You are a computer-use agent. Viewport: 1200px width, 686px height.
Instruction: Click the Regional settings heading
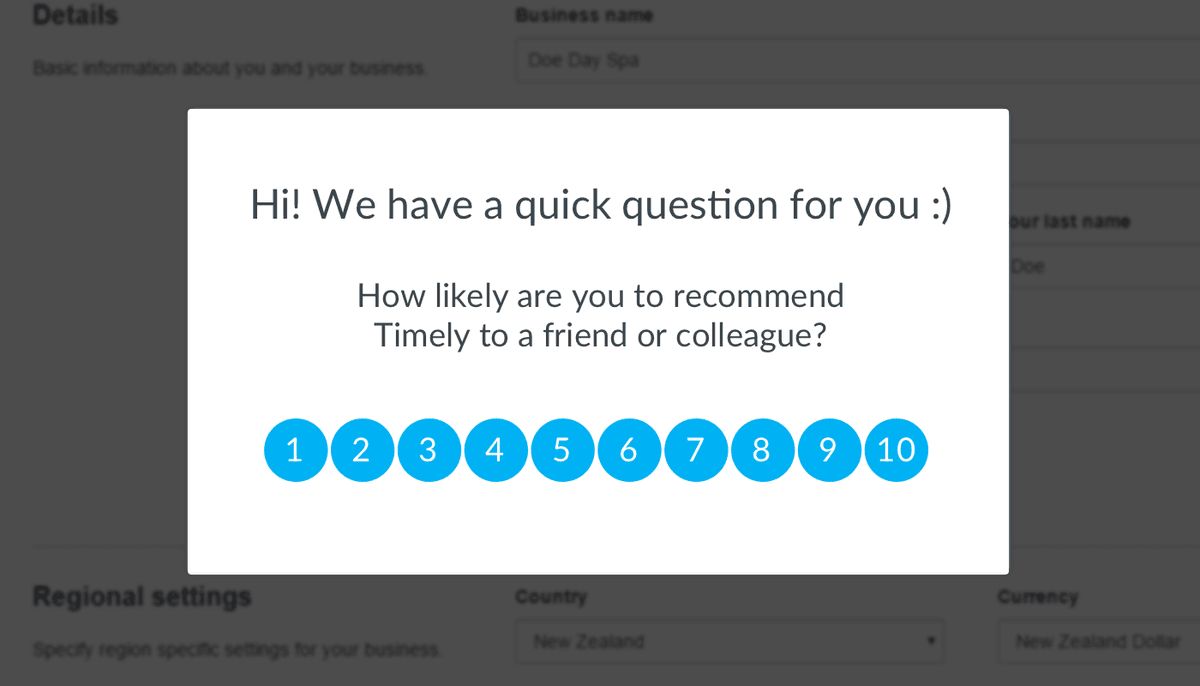coord(142,597)
